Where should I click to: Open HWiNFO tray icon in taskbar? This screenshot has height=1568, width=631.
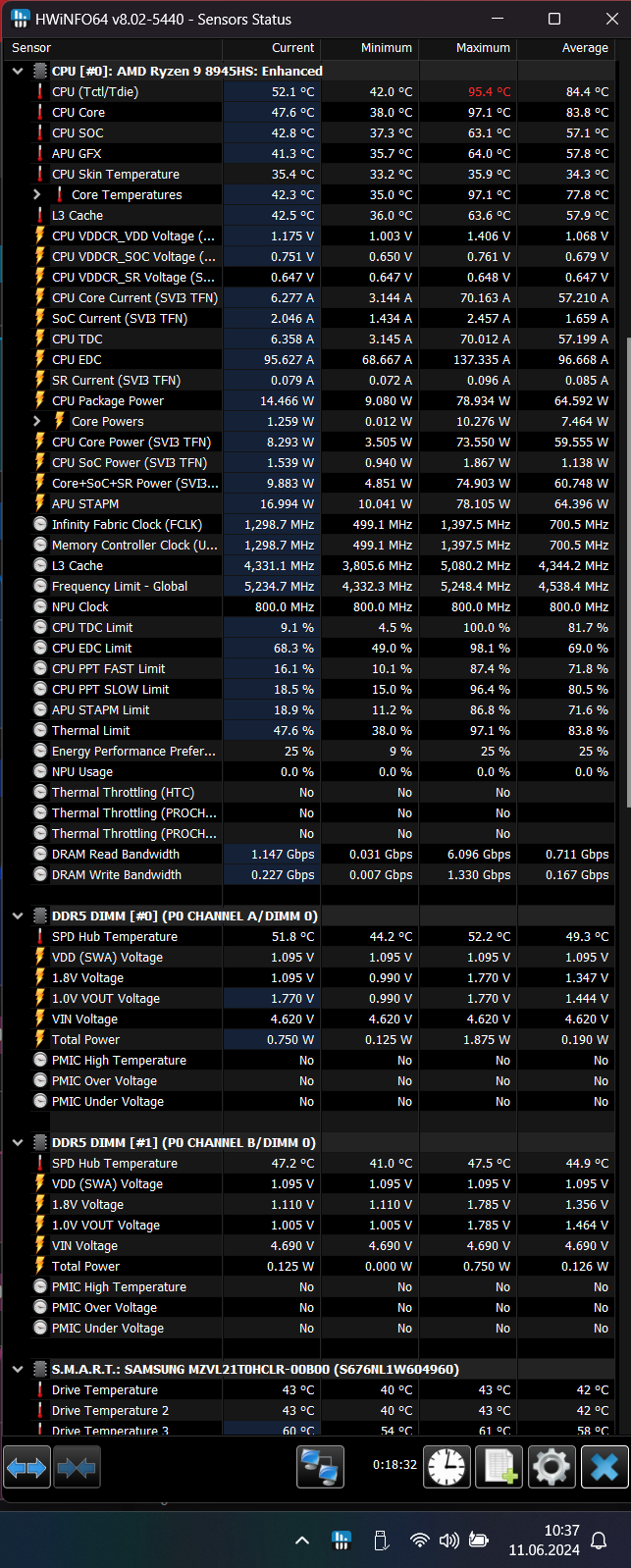tap(342, 1540)
